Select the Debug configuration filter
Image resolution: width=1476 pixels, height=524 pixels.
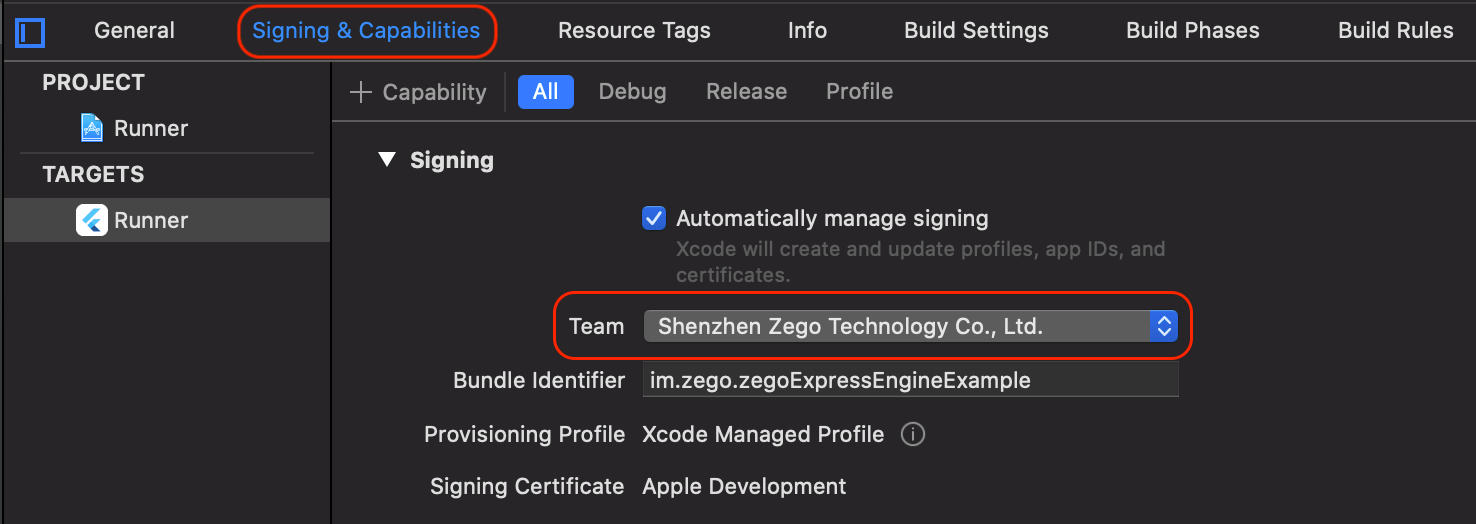coord(632,92)
